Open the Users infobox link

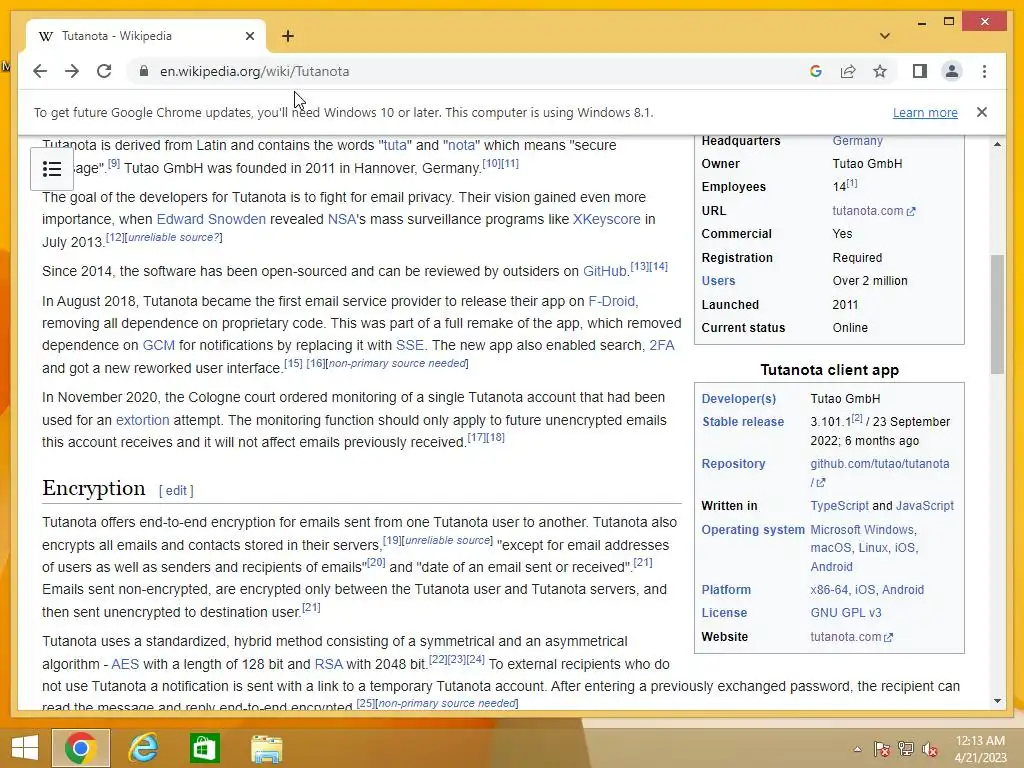pyautogui.click(x=718, y=281)
